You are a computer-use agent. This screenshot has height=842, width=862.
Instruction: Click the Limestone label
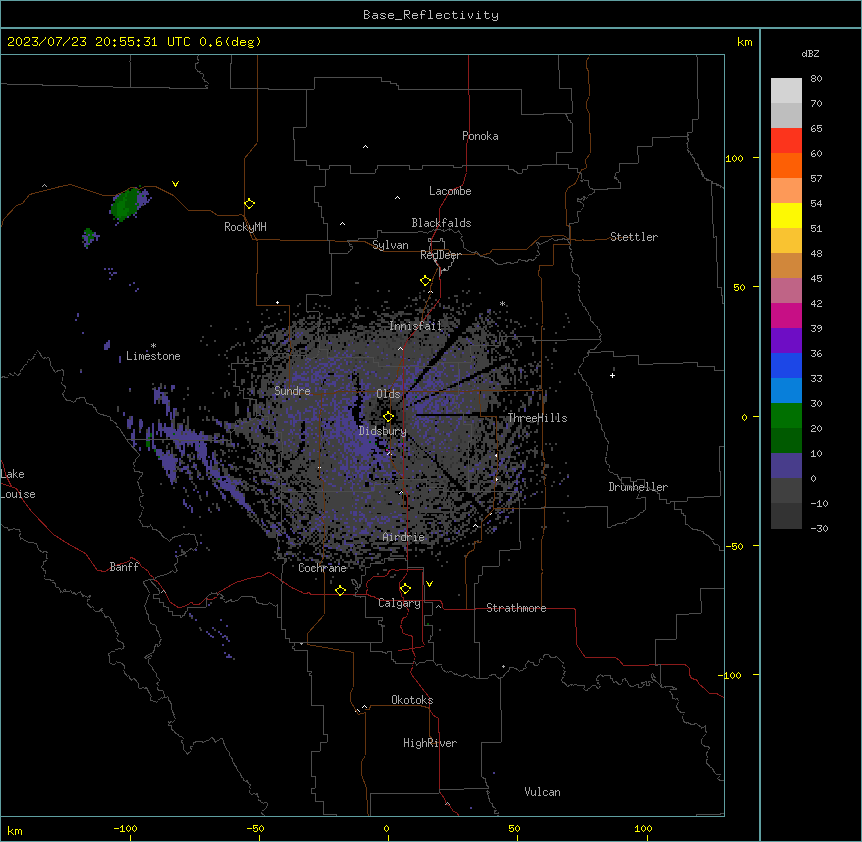(153, 356)
